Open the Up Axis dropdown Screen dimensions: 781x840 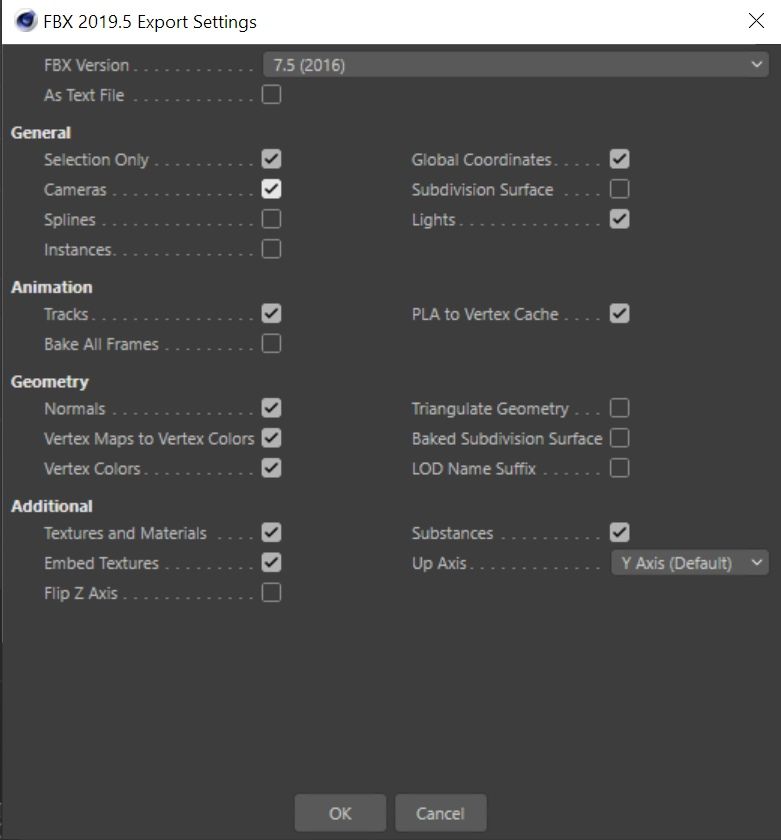690,563
